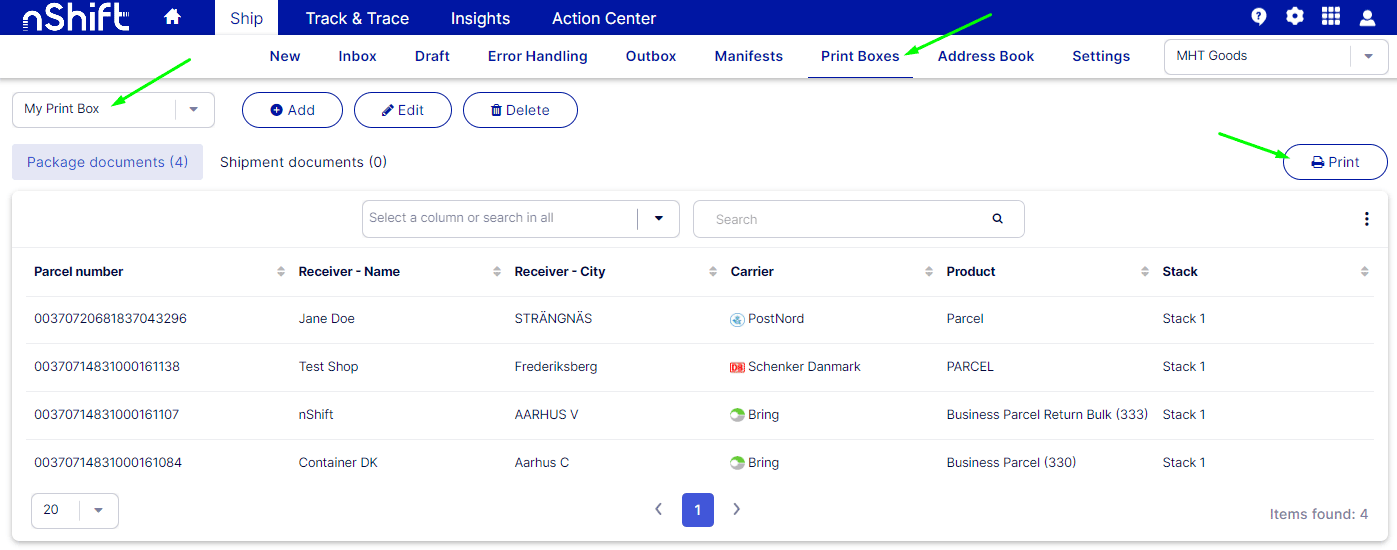The image size is (1397, 550).
Task: Open the three-dot table options menu
Action: (x=1366, y=219)
